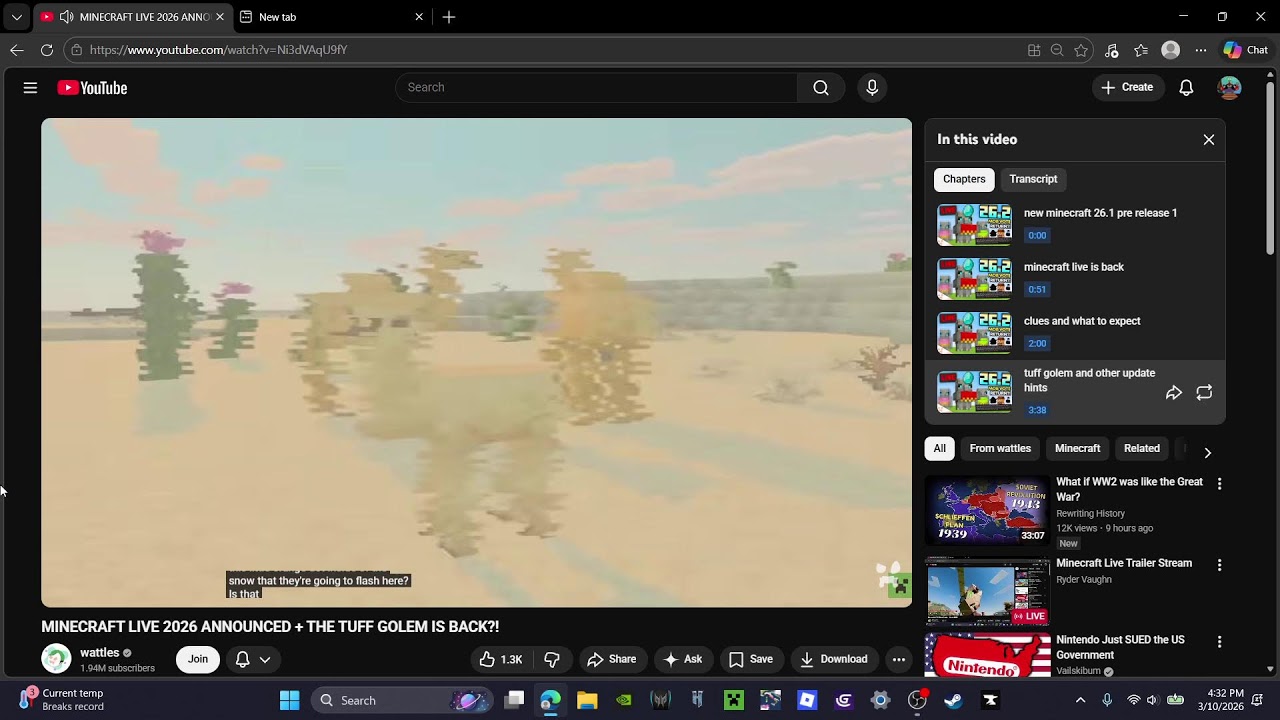Jump to chapter new minecraft 26.1 pre release 1
1280x720 pixels.
tap(1075, 225)
